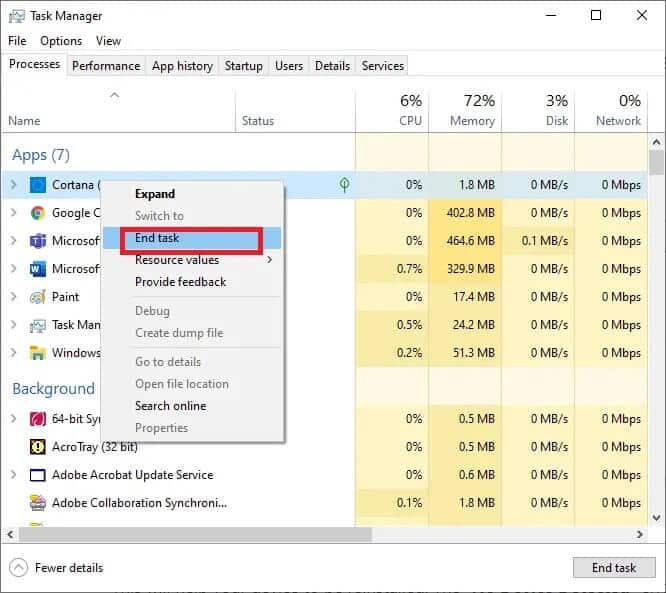This screenshot has height=593, width=666.
Task: Click the Google Chrome icon
Action: tap(38, 213)
